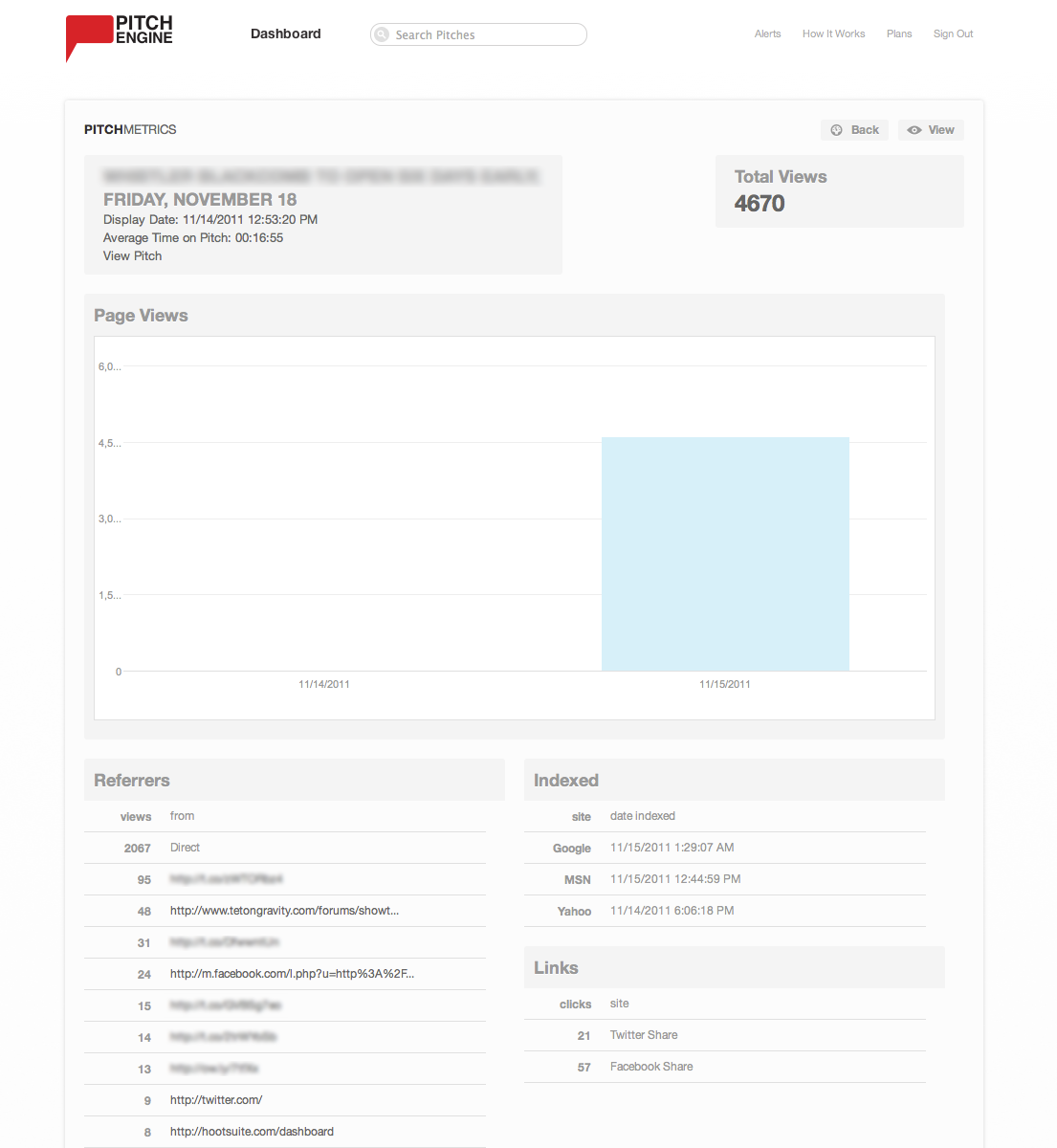
Task: Click the 2067 views count
Action: point(137,849)
